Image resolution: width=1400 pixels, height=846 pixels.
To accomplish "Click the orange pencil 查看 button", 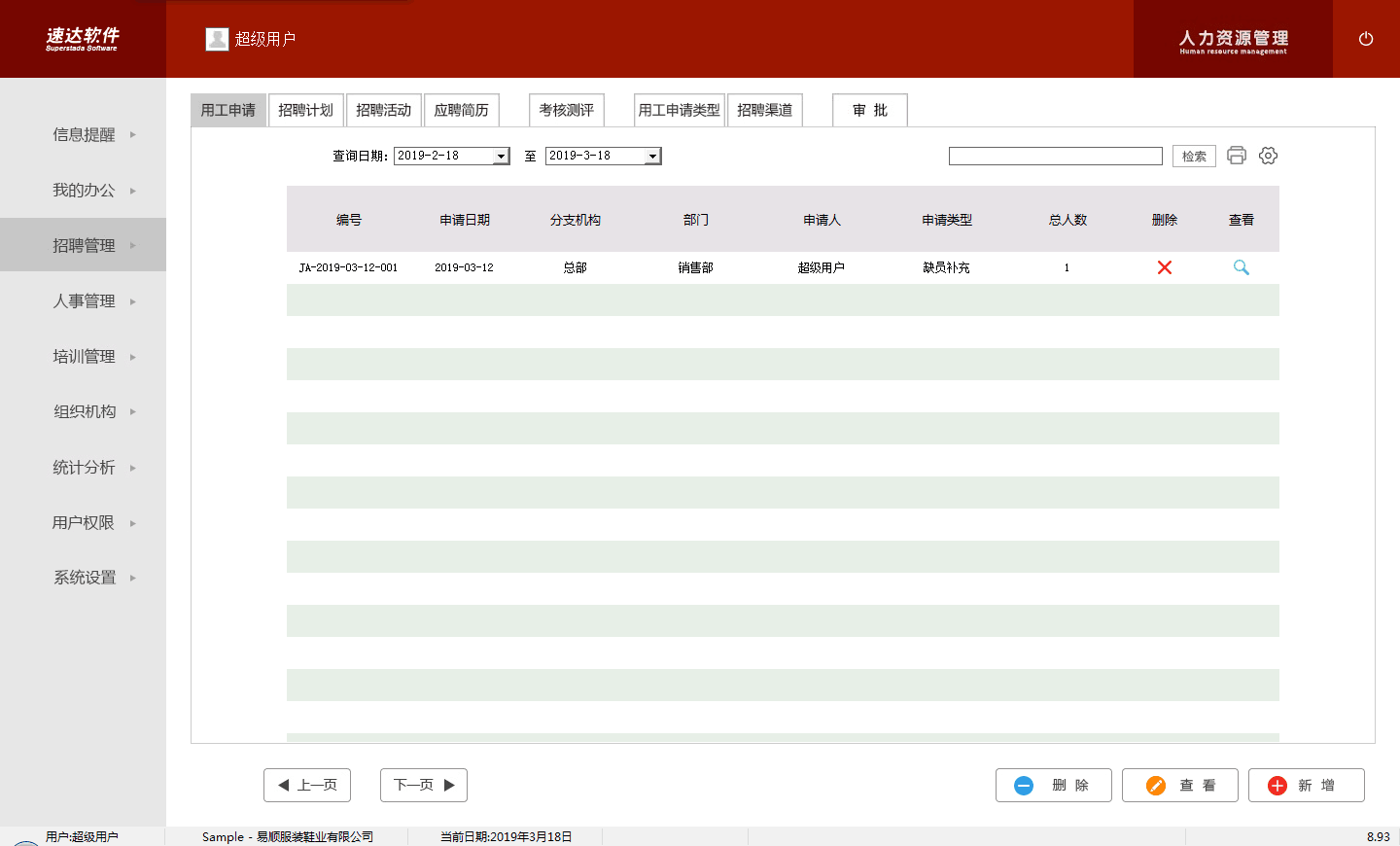I will pos(1179,785).
